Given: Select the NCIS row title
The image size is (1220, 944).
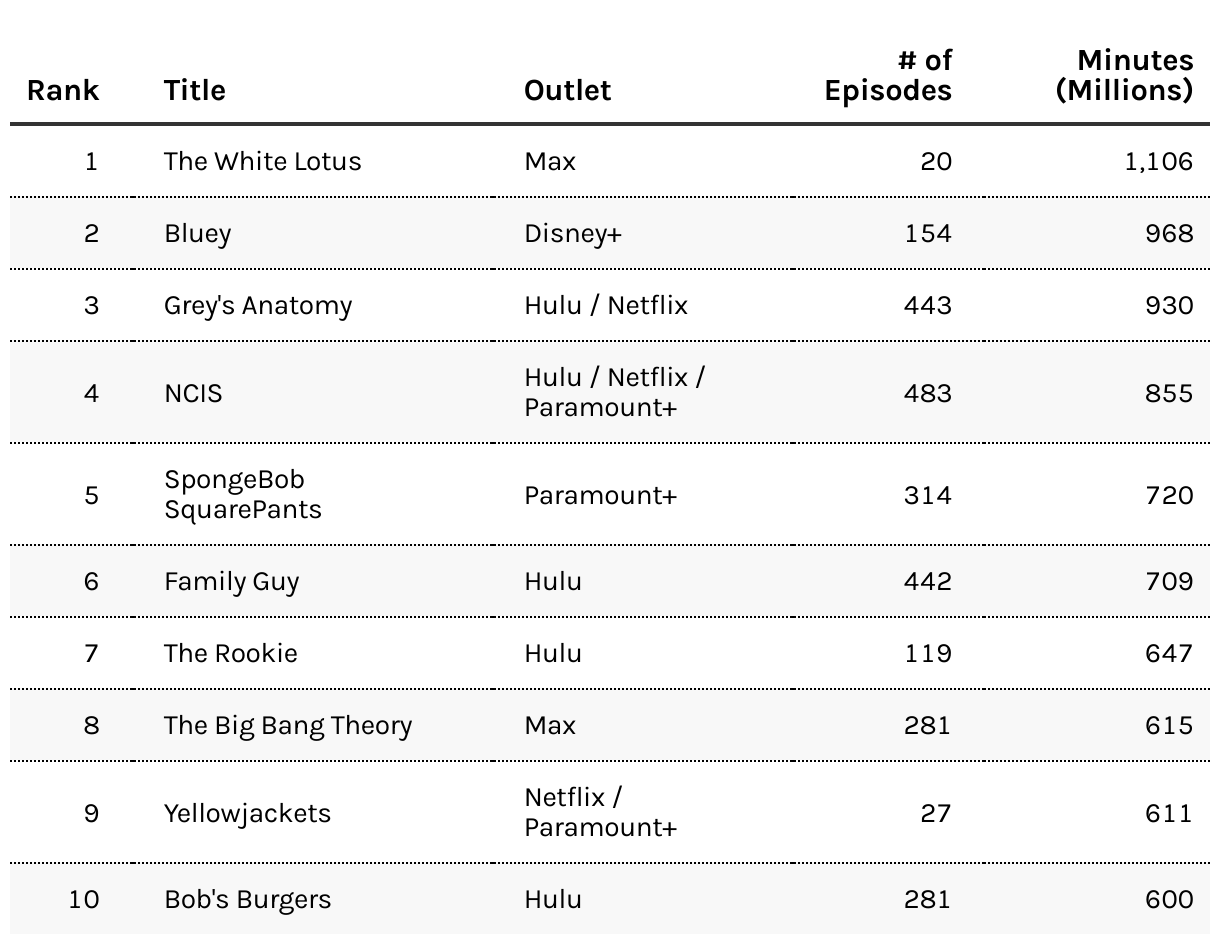Looking at the screenshot, I should coord(193,393).
